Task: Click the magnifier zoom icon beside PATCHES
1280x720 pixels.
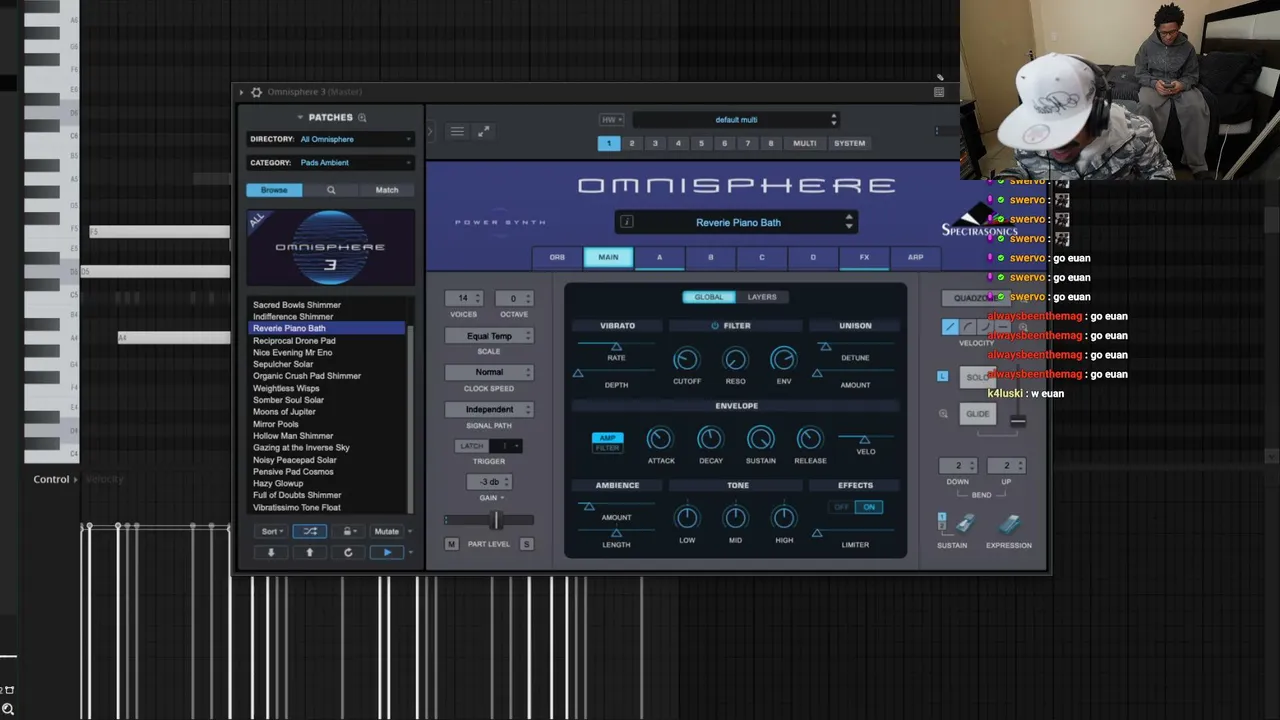Action: point(362,118)
